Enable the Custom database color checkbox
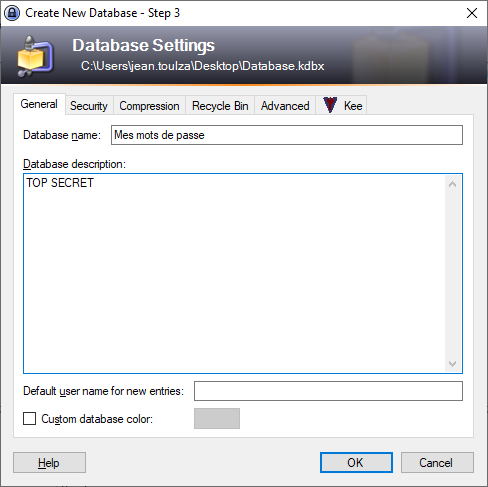Image resolution: width=488 pixels, height=487 pixels. (30, 419)
